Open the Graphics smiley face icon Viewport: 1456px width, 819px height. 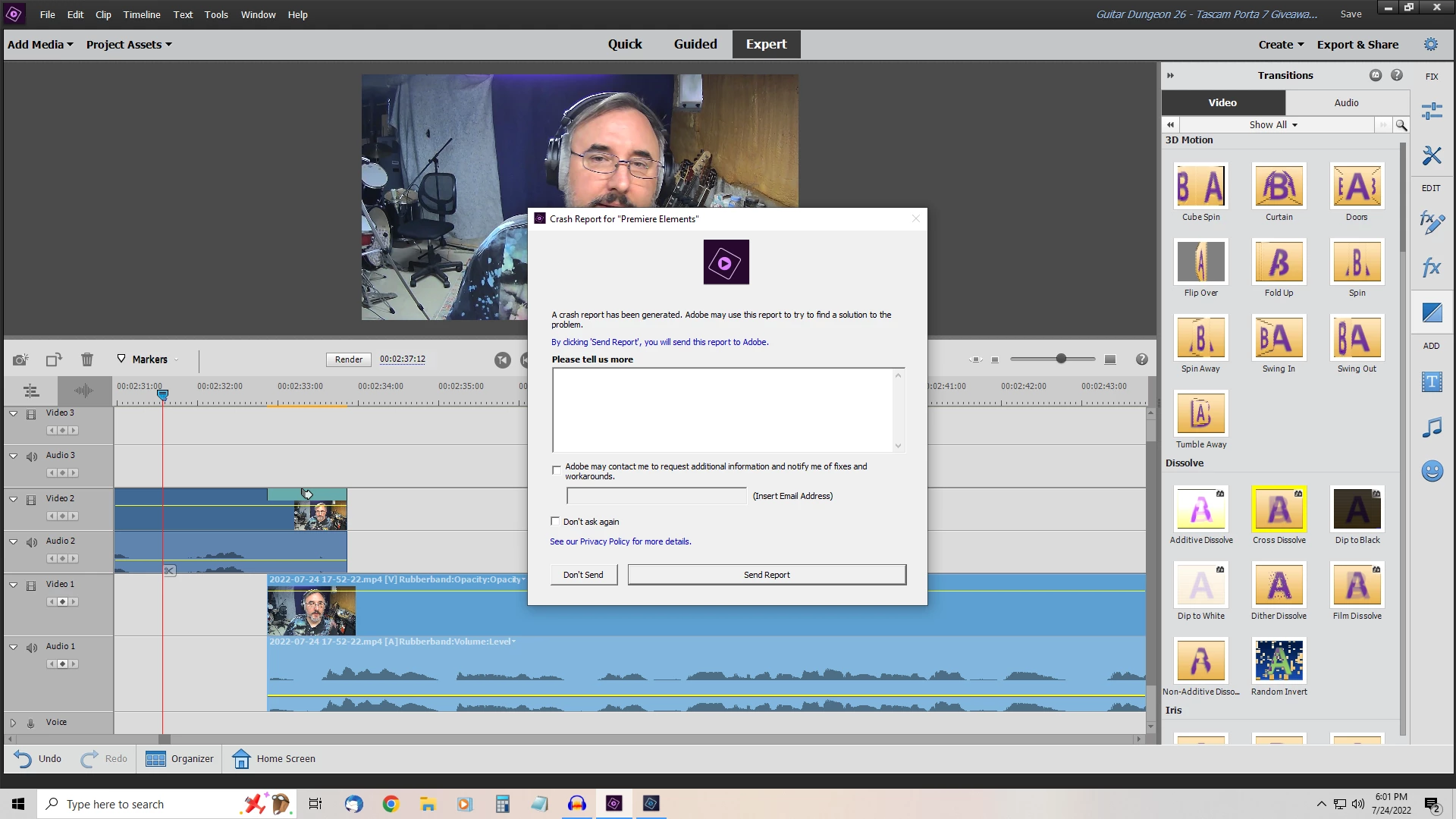pyautogui.click(x=1432, y=472)
